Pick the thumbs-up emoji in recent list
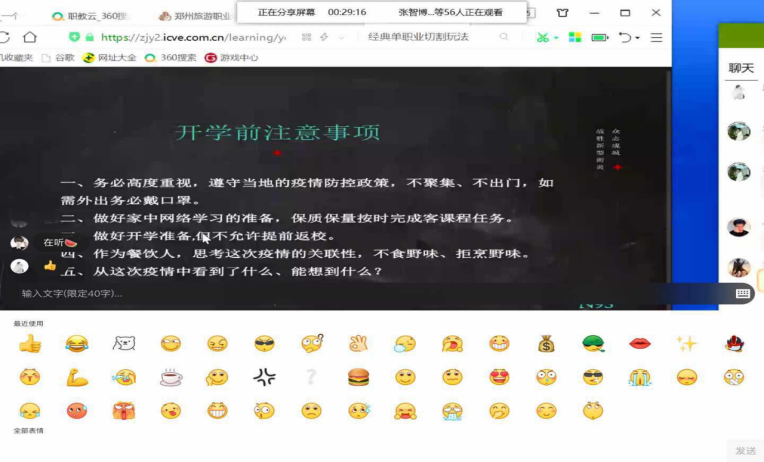 pyautogui.click(x=30, y=344)
